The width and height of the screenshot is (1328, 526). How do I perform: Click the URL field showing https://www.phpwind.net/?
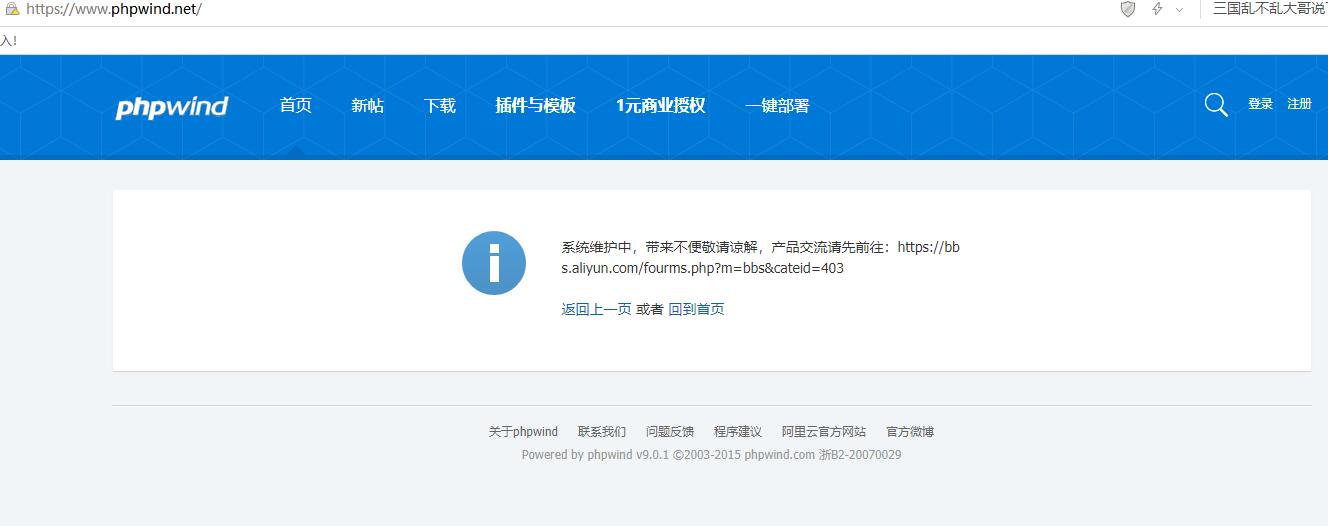(114, 9)
